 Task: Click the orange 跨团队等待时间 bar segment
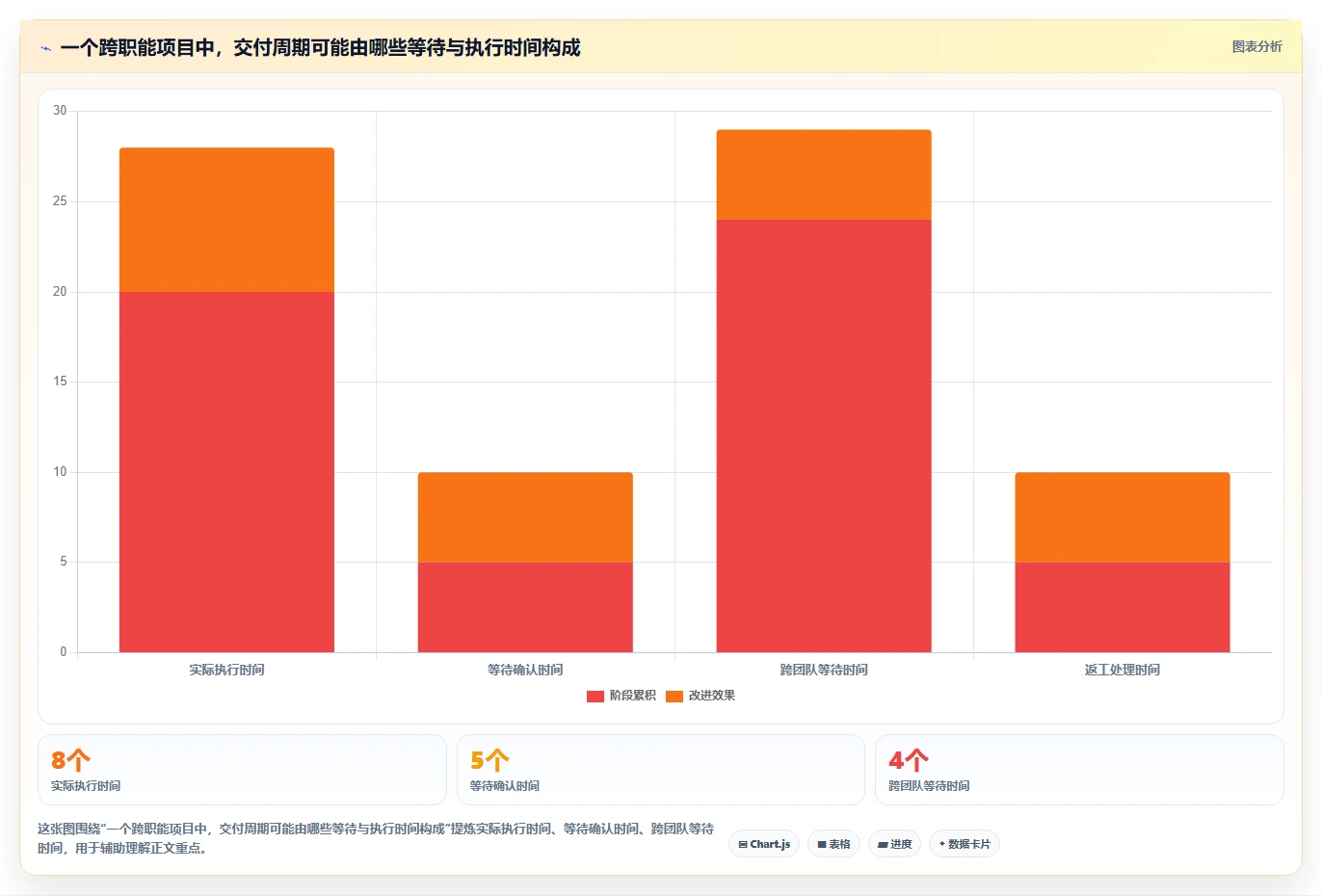824,174
